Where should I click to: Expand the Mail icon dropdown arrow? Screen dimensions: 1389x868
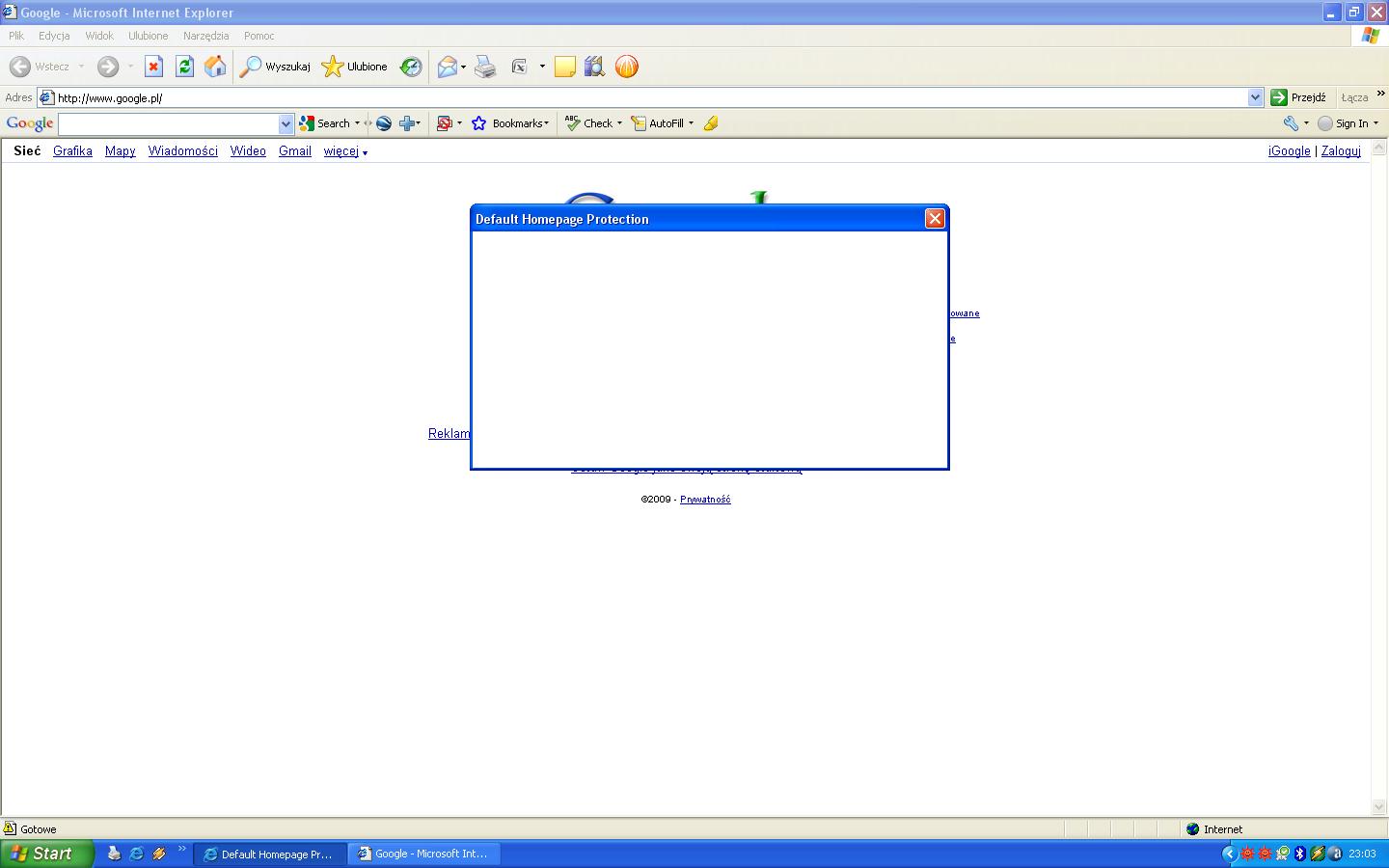(x=463, y=67)
